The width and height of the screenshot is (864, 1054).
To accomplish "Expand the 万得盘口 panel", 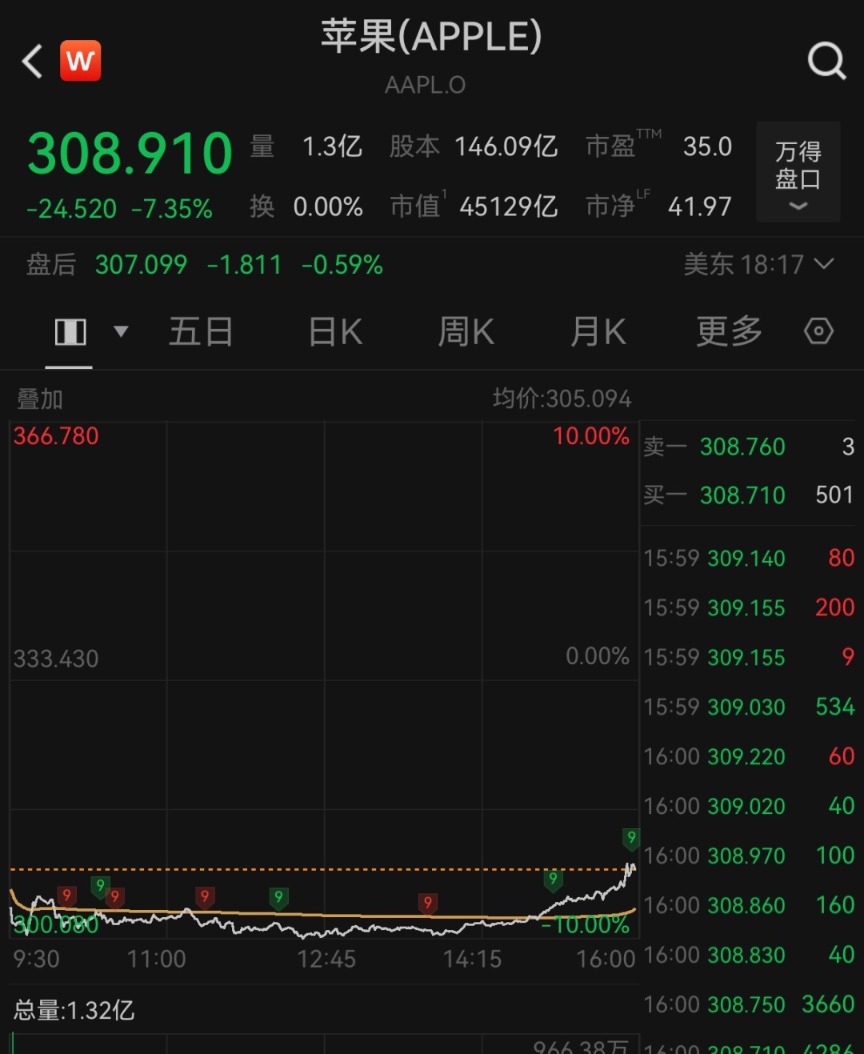I will tap(798, 172).
